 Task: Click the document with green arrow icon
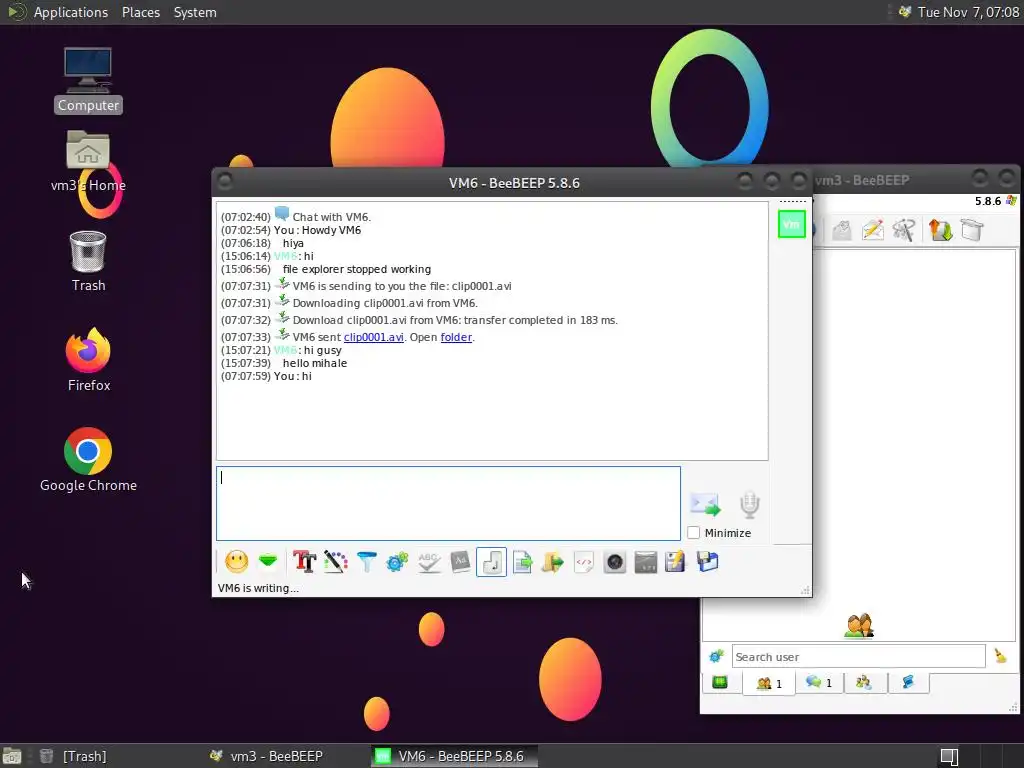(522, 562)
